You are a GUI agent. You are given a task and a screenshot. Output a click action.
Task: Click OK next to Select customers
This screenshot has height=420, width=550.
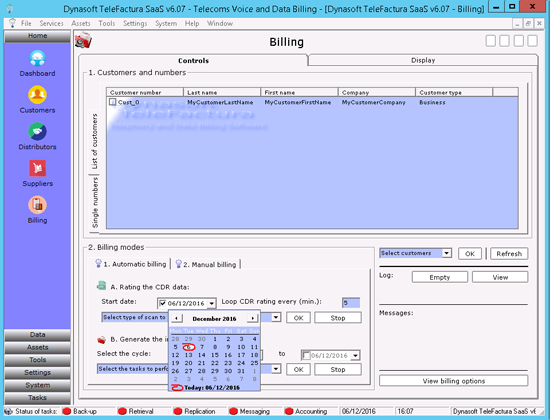coord(470,254)
